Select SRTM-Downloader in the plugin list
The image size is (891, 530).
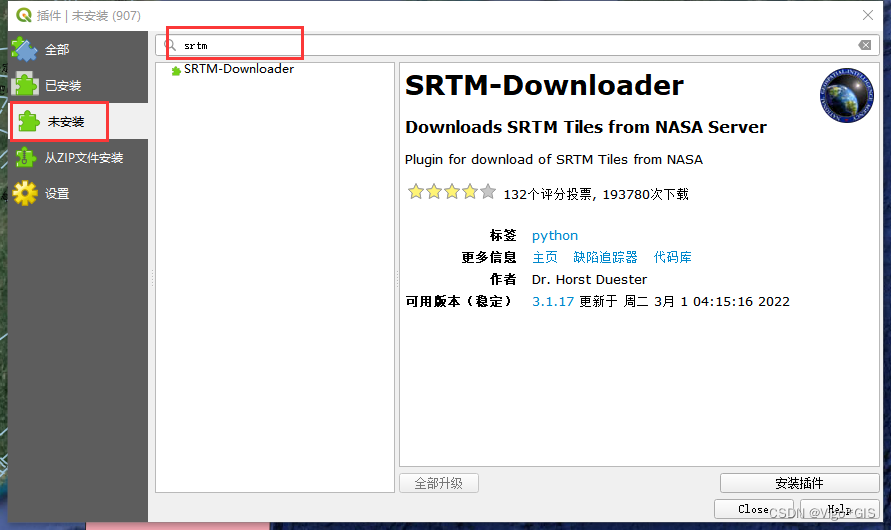(239, 69)
